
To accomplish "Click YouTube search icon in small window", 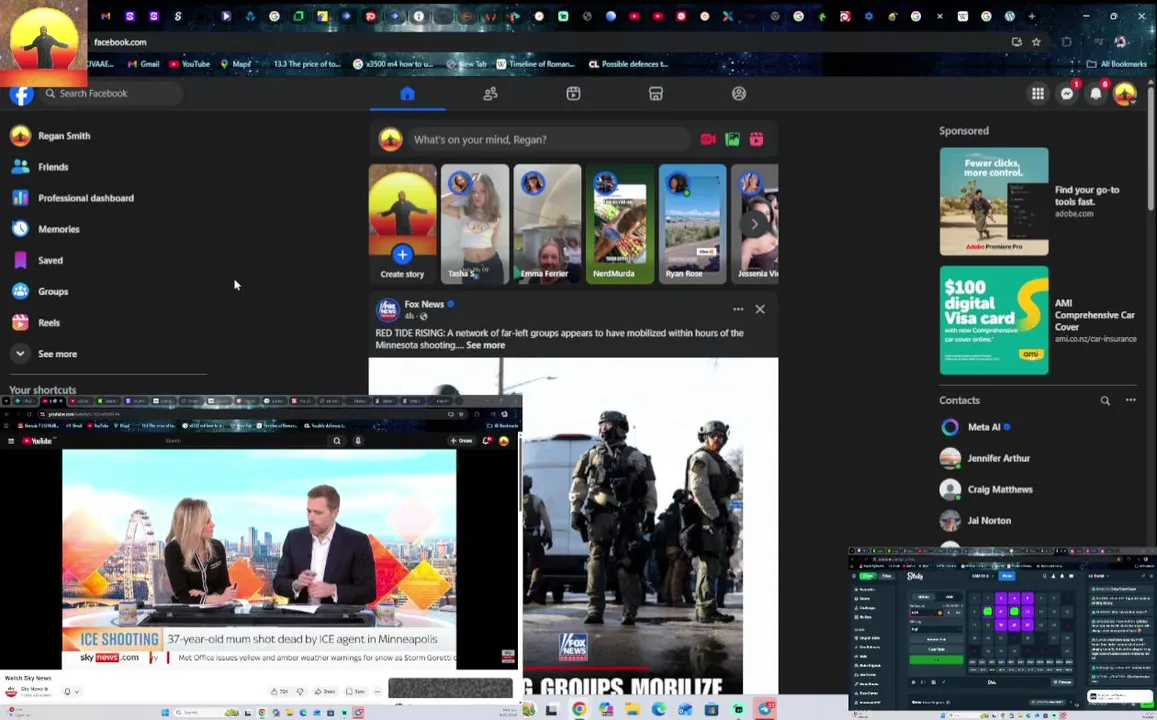I will click(x=336, y=441).
